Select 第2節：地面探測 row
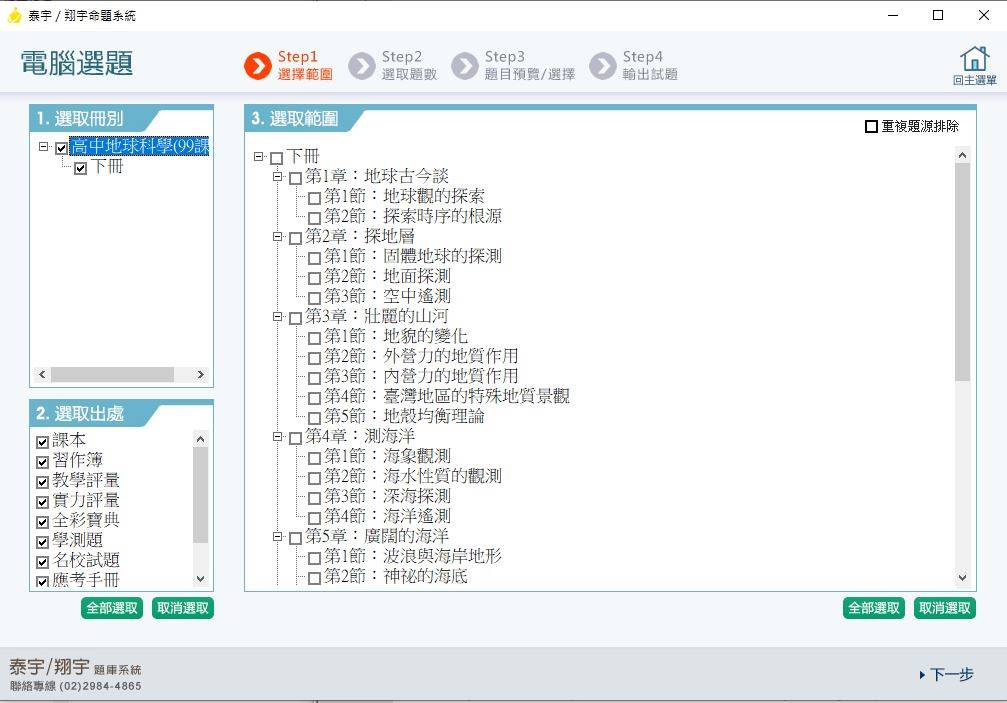 coord(387,276)
